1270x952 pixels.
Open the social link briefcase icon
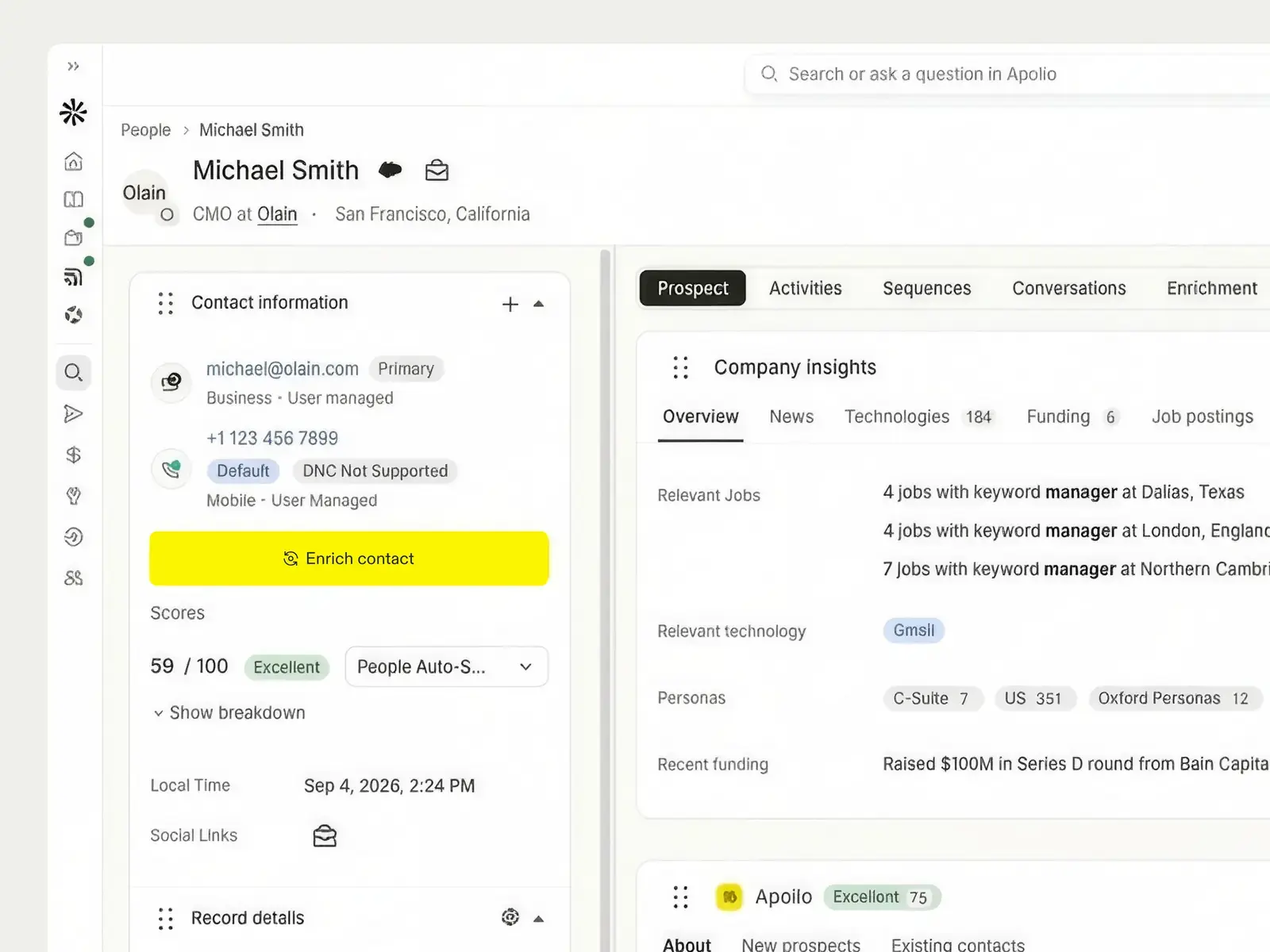325,835
